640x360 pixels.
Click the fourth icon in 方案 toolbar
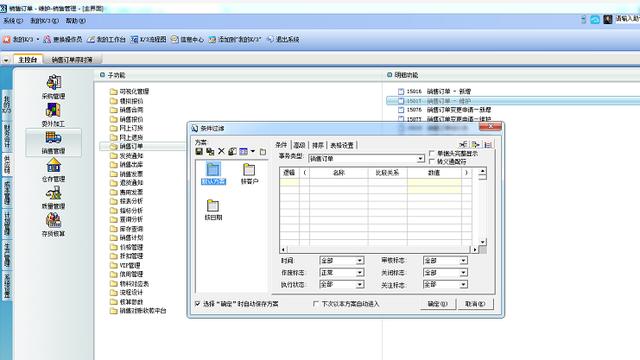click(x=232, y=151)
